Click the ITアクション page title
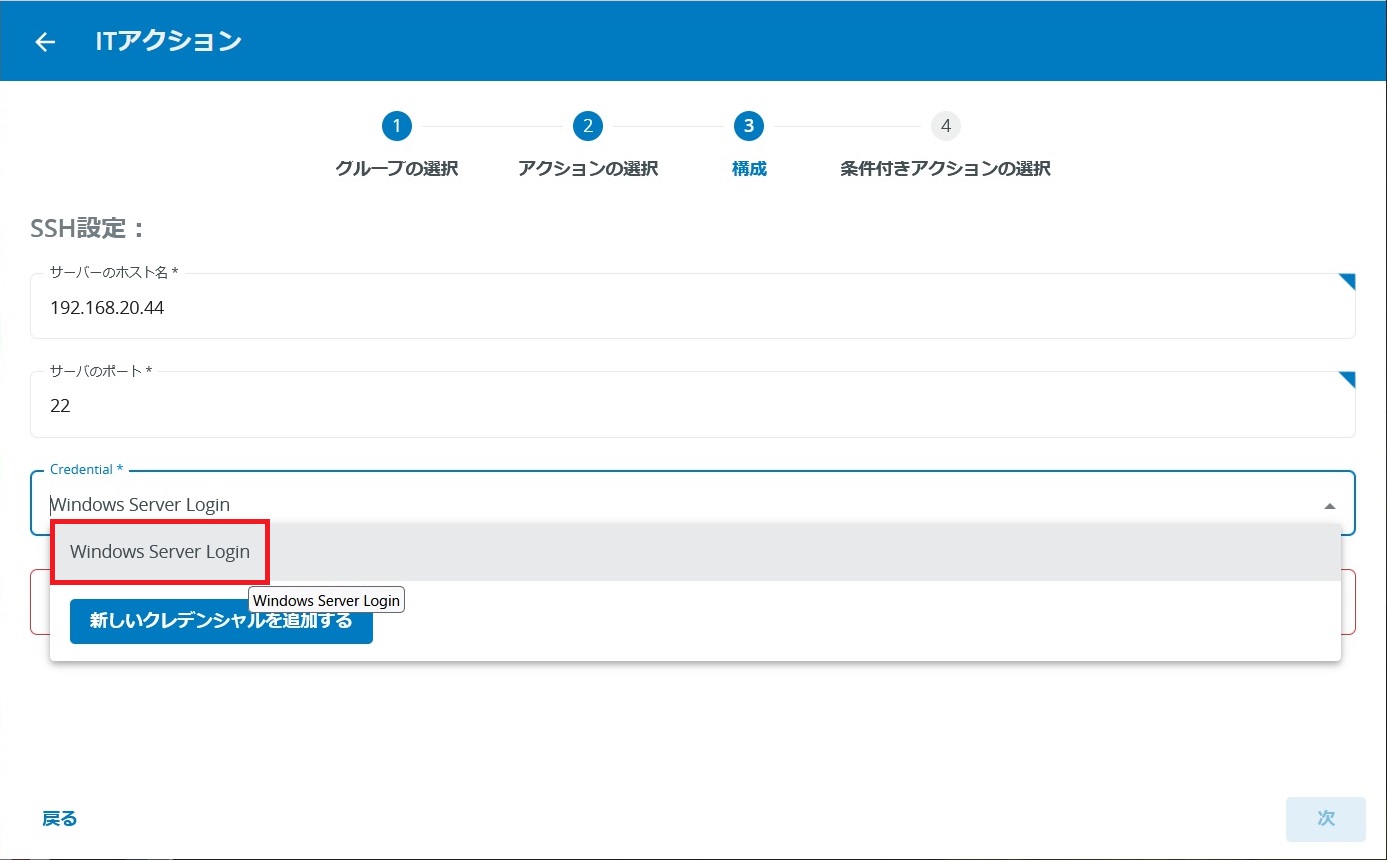The height and width of the screenshot is (860, 1387). pyautogui.click(x=168, y=42)
